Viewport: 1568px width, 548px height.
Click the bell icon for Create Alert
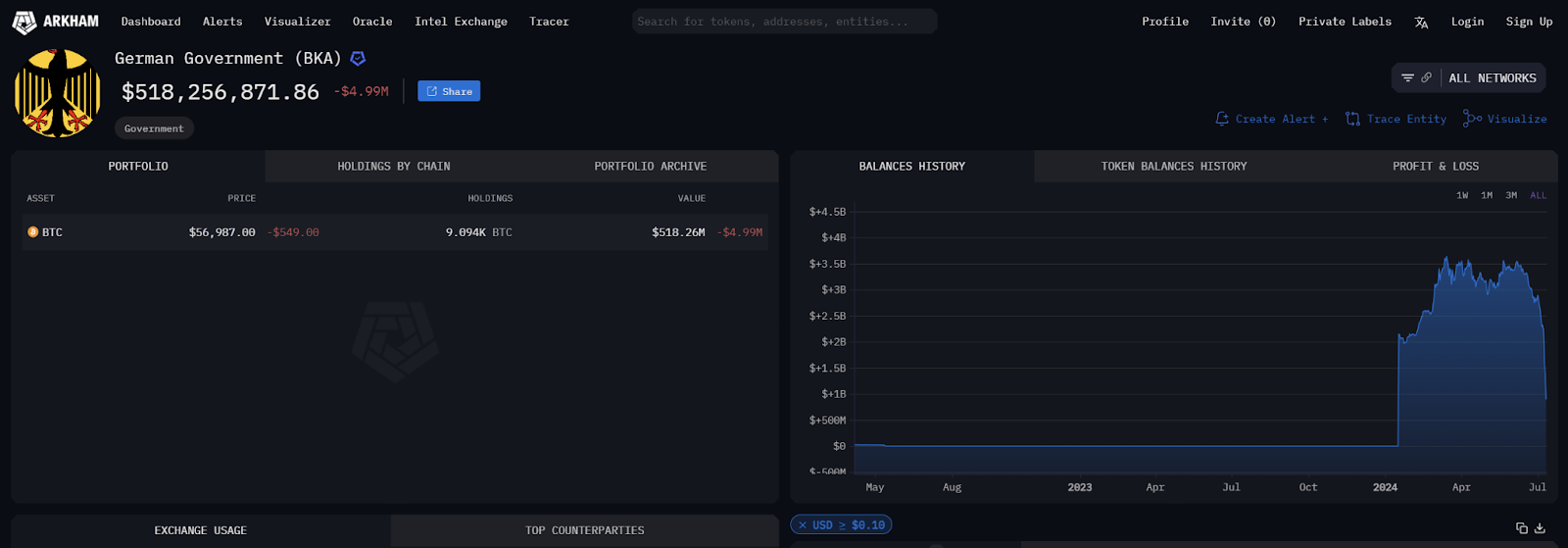tap(1222, 119)
